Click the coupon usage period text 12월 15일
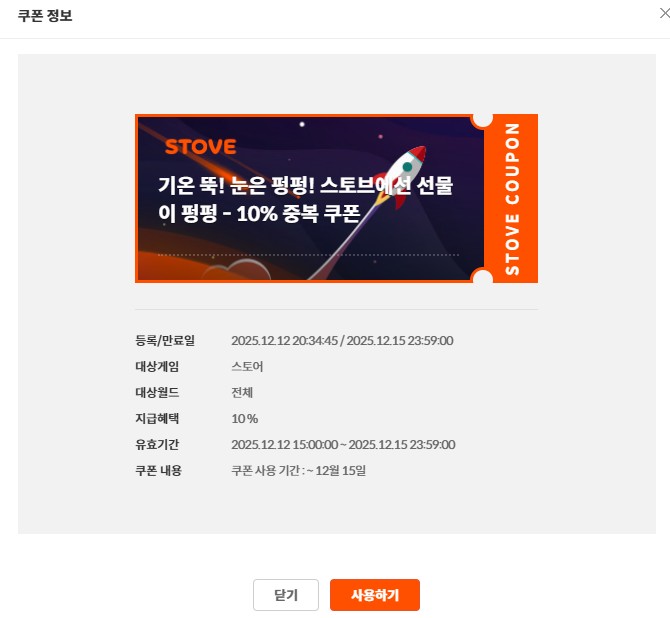 (341, 471)
